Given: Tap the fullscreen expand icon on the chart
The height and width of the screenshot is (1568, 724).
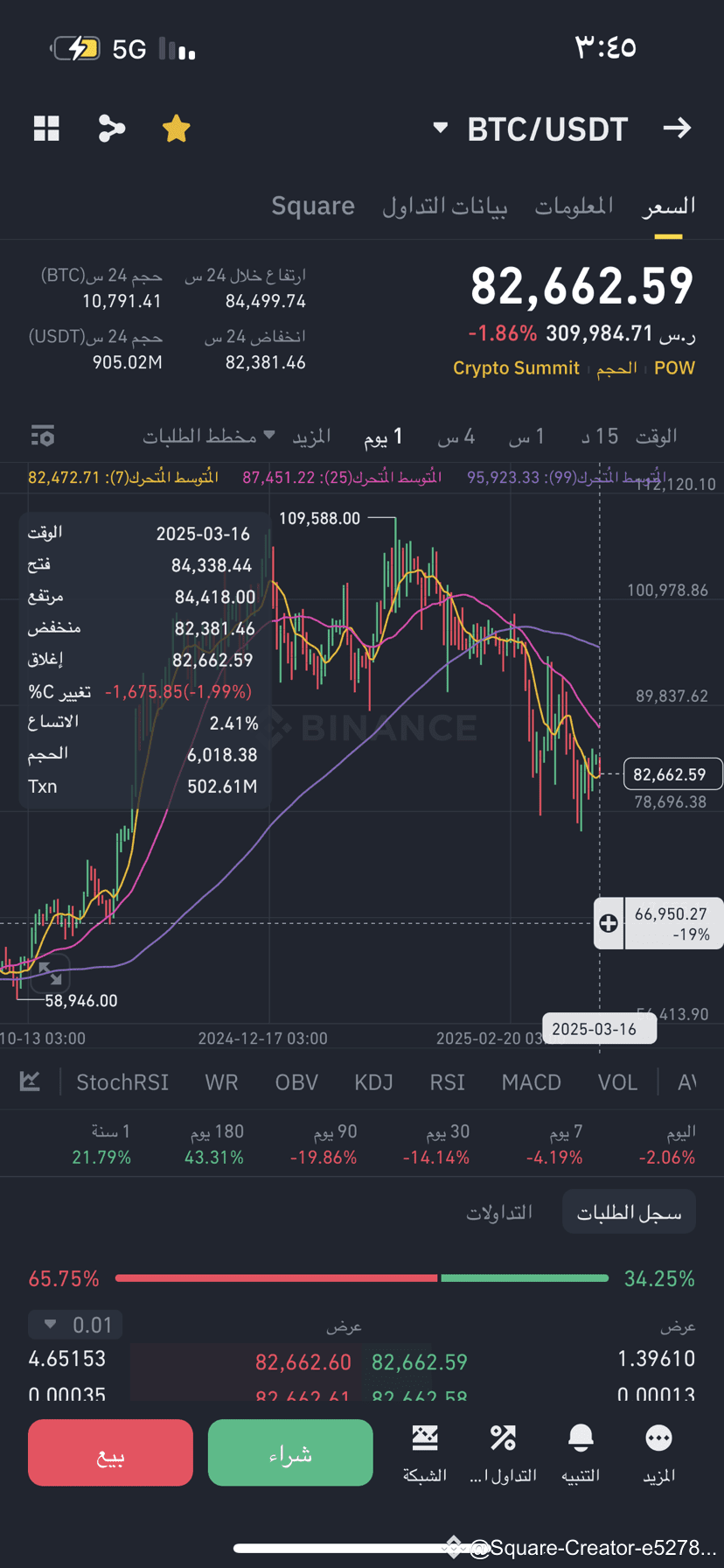Looking at the screenshot, I should pyautogui.click(x=50, y=973).
